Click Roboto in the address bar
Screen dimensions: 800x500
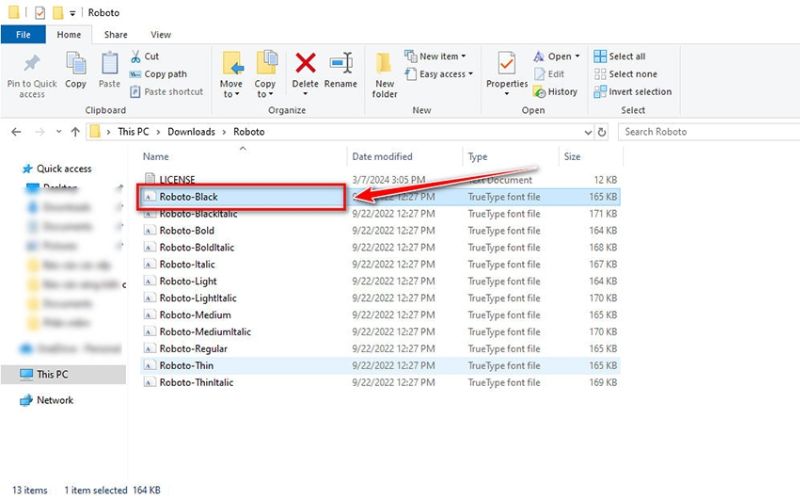pyautogui.click(x=249, y=132)
